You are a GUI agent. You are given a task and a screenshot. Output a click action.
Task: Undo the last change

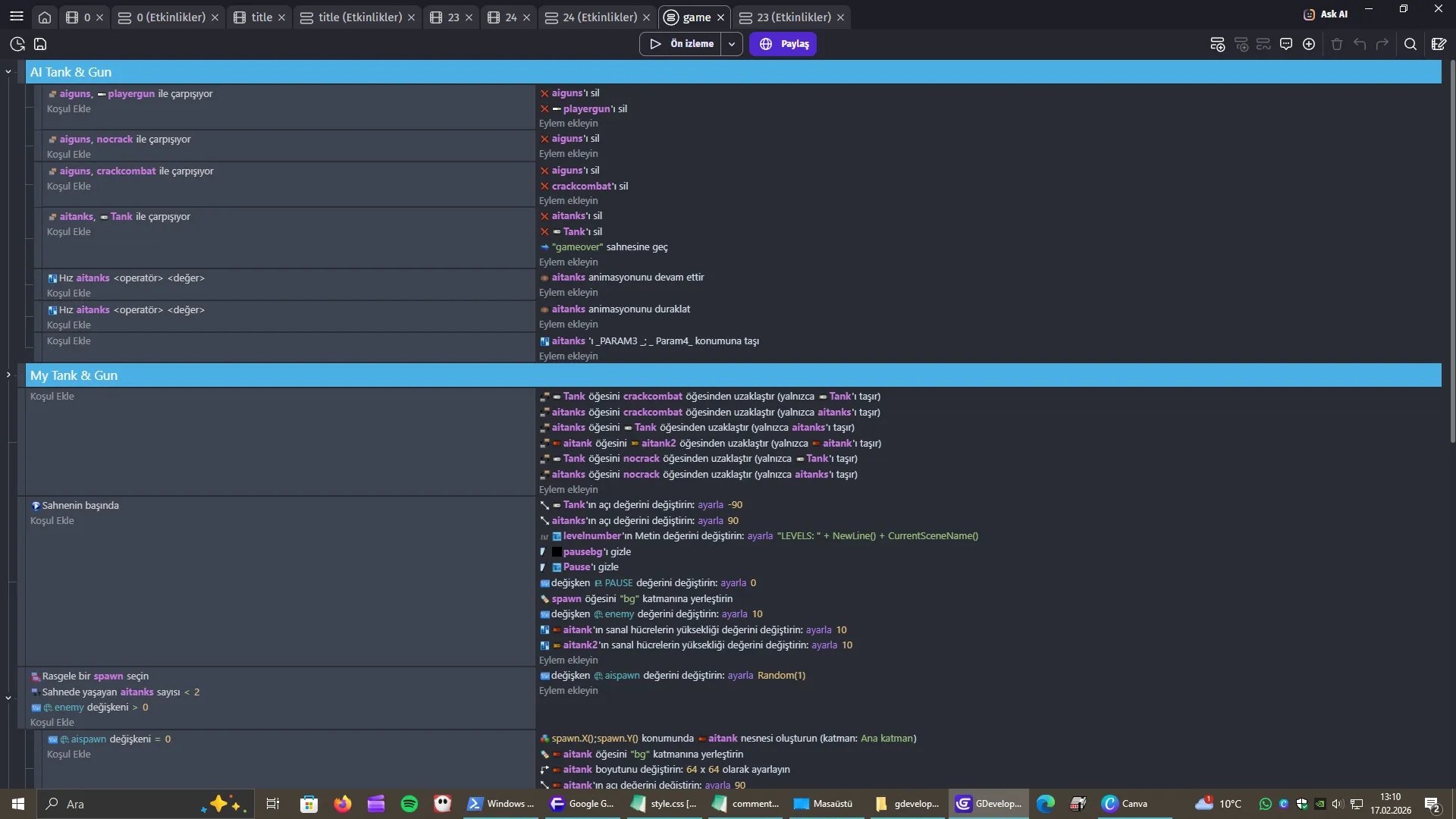[x=1360, y=44]
